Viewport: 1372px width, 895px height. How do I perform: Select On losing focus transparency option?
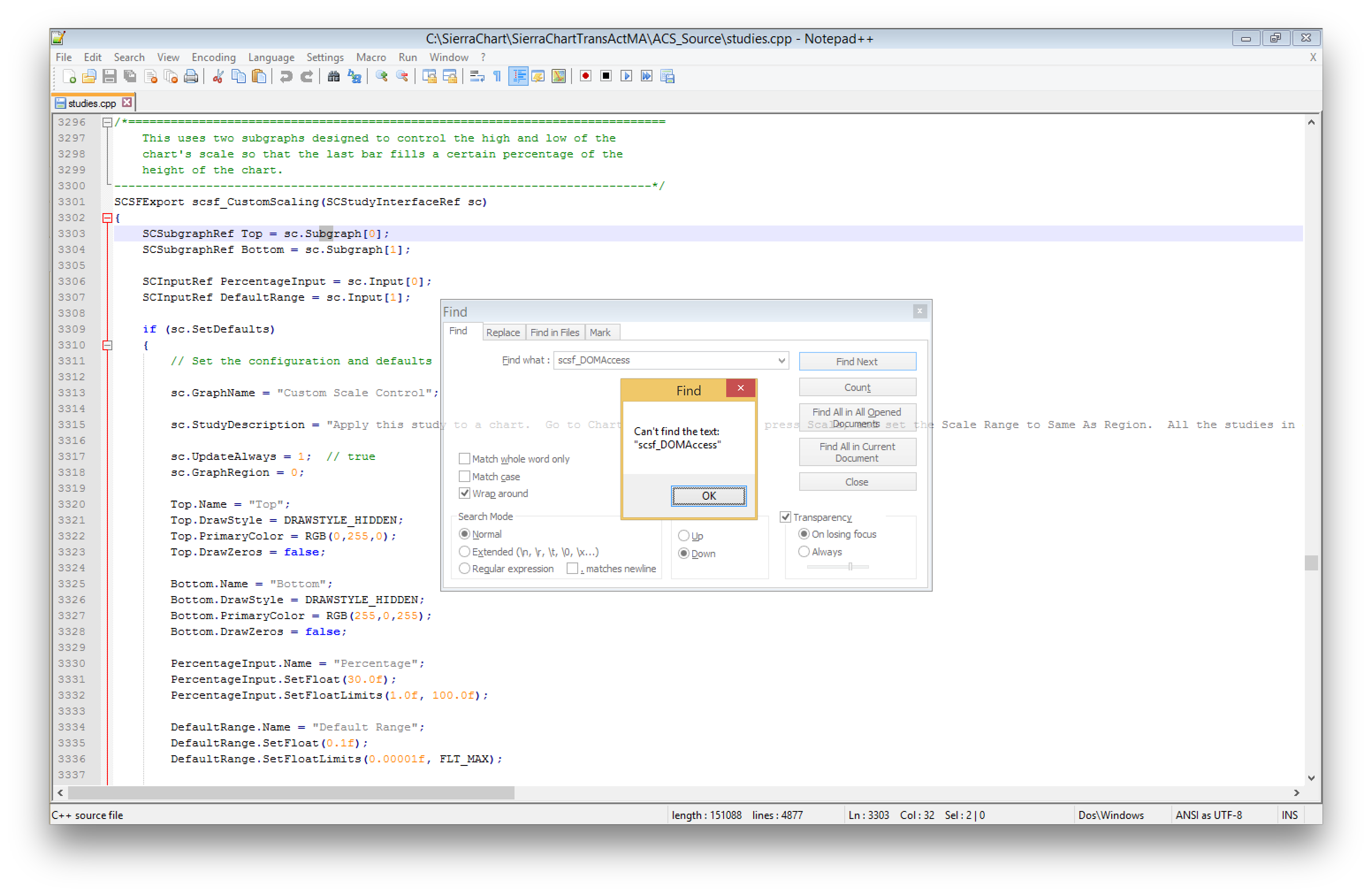[804, 534]
